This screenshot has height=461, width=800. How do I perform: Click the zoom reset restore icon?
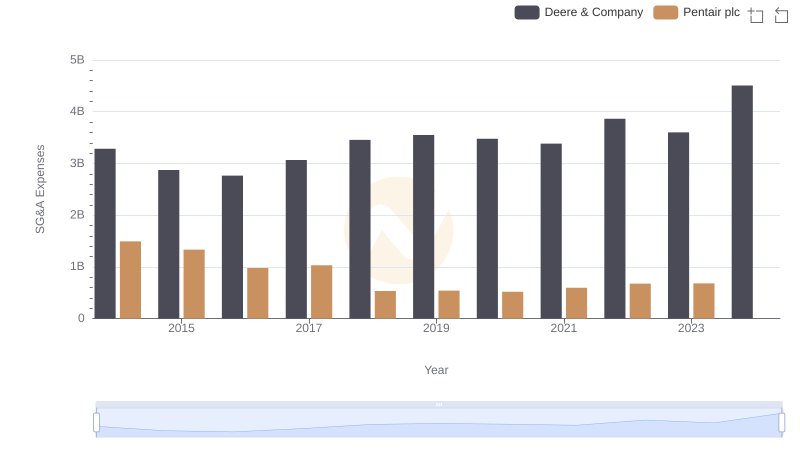pyautogui.click(x=781, y=15)
